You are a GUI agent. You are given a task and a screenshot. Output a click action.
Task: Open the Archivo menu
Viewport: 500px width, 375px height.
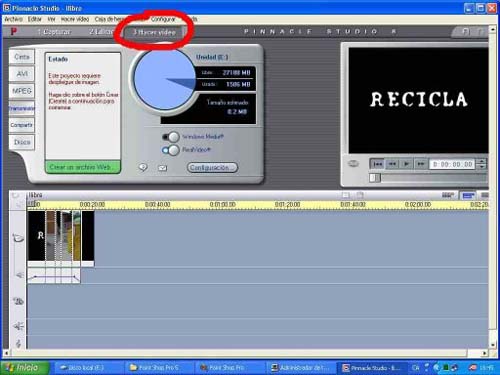pos(13,19)
